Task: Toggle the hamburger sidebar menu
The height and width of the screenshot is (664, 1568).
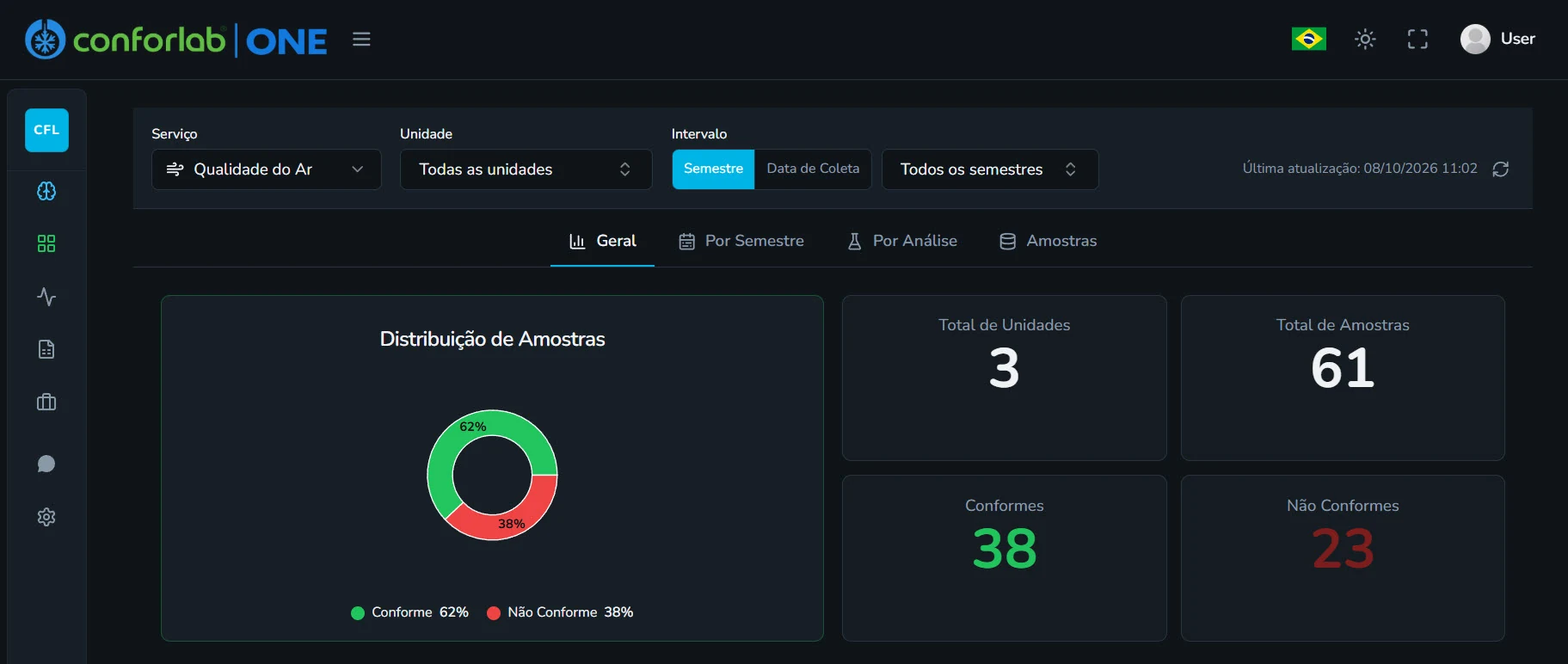Action: 361,39
